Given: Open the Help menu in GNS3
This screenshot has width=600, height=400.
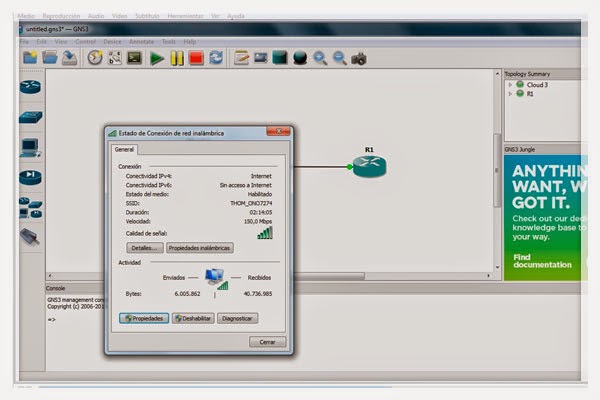Looking at the screenshot, I should pos(189,42).
